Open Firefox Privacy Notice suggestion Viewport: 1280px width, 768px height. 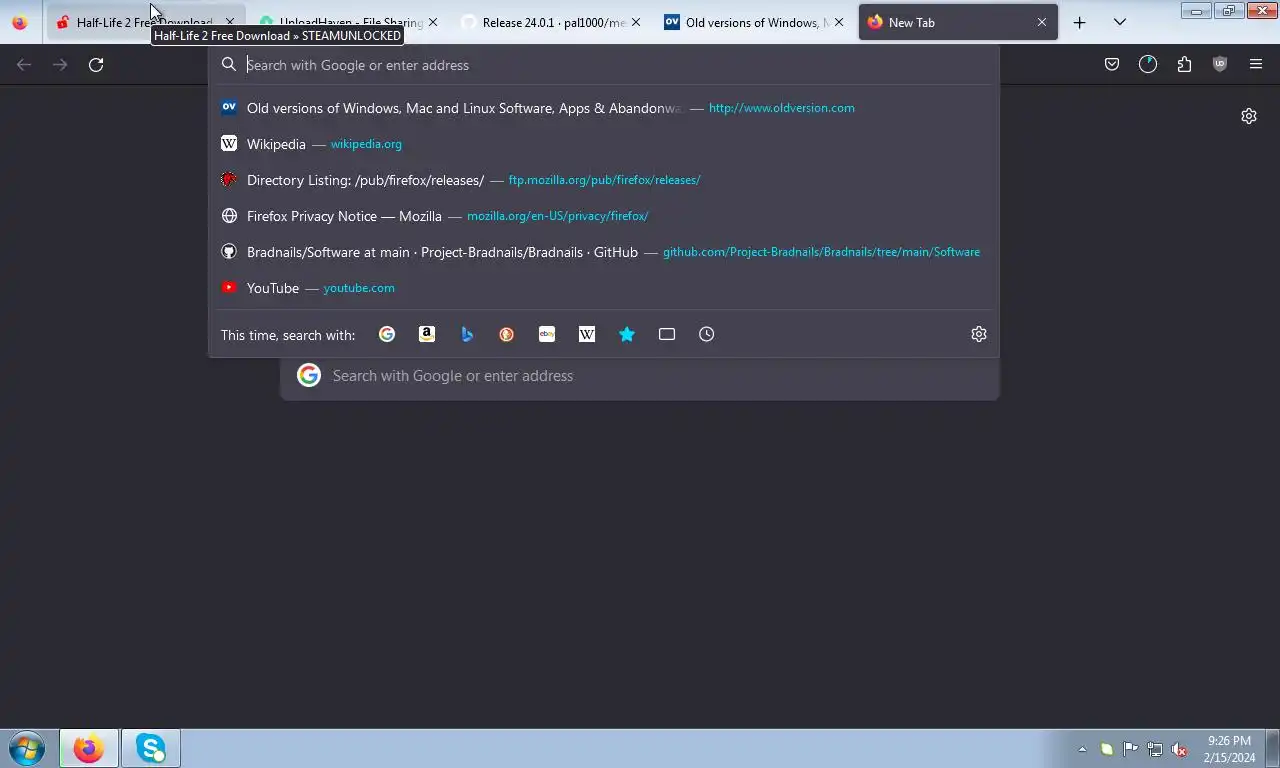click(604, 216)
